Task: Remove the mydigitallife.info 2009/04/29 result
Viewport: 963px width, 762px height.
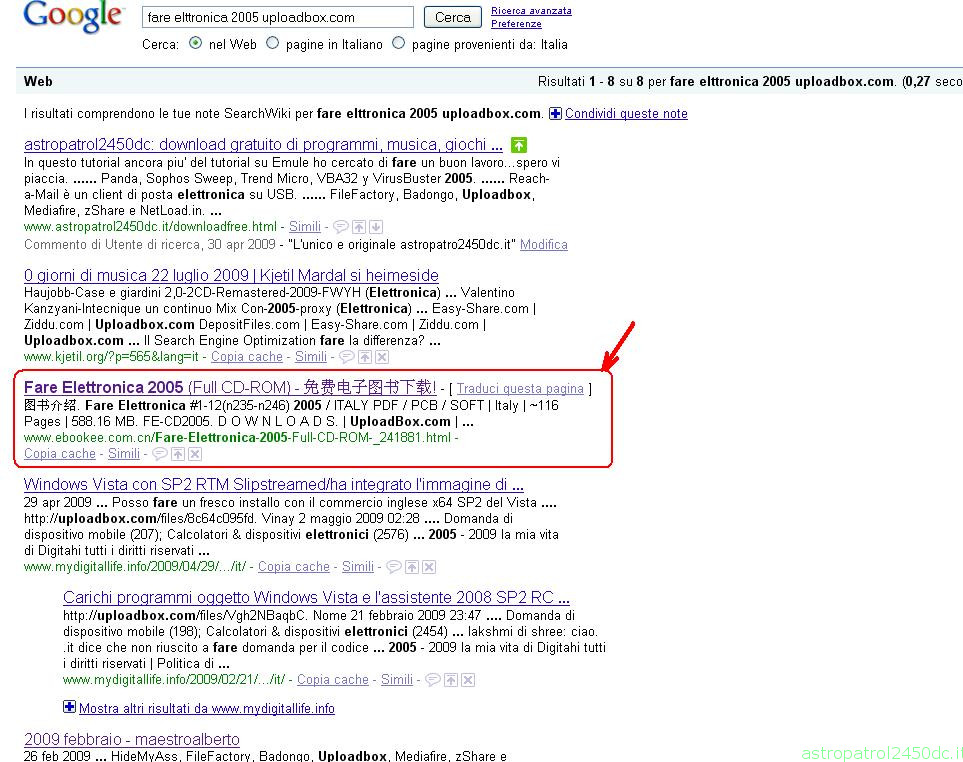Action: [x=429, y=567]
